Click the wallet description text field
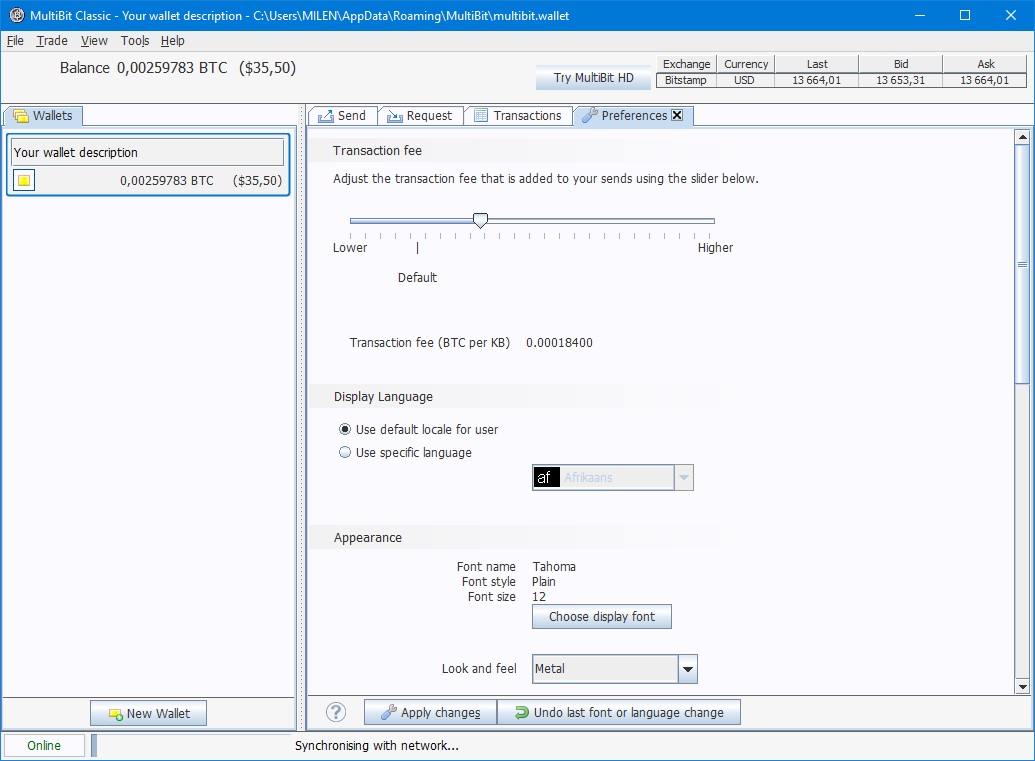Viewport: 1035px width, 761px height. pos(148,152)
